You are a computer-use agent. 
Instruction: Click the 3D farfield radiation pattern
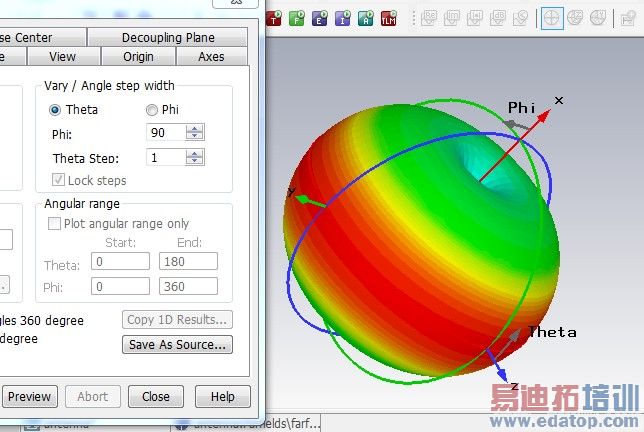point(421,240)
